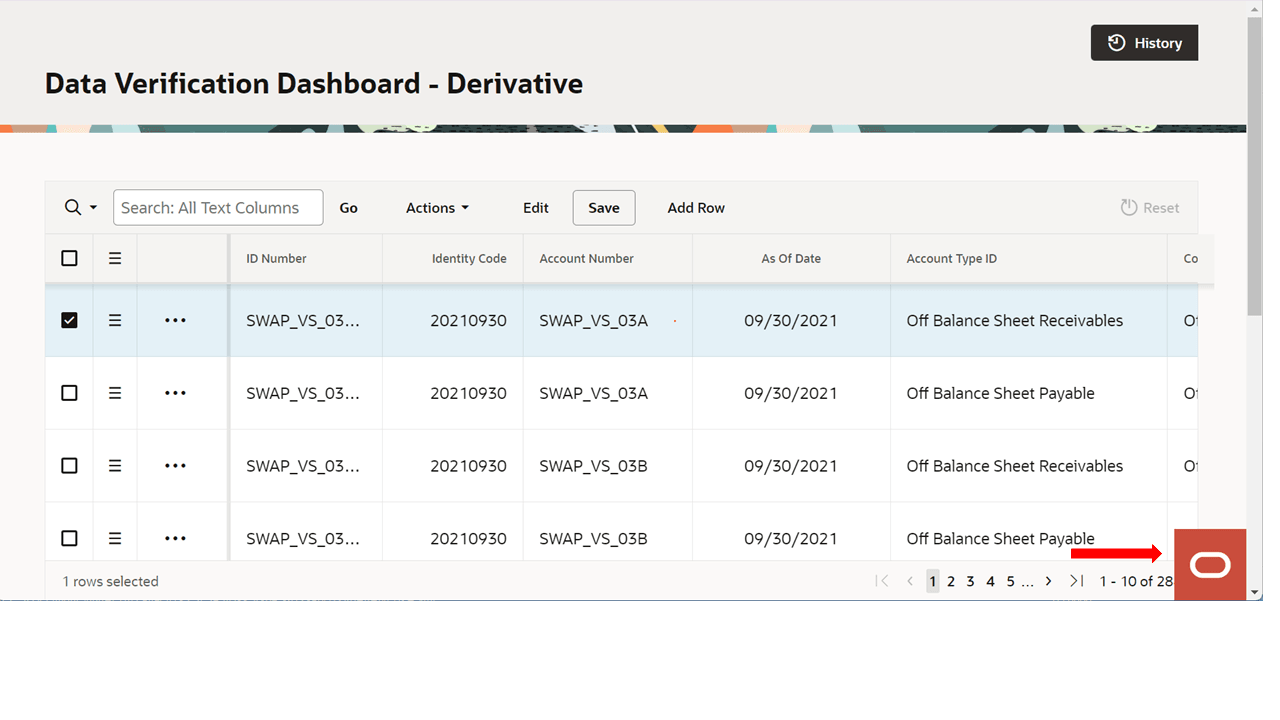Screen dimensions: 1280x720
Task: Open the search column selector icon
Action: tap(74, 207)
